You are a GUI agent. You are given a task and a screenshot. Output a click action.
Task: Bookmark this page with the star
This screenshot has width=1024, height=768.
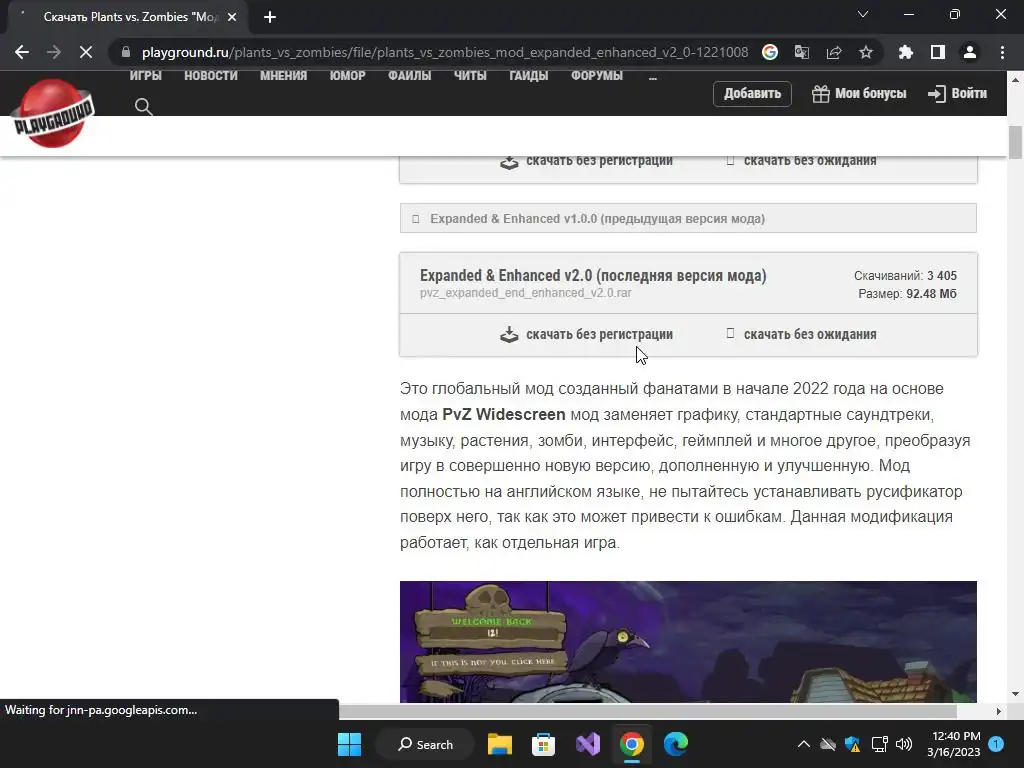click(866, 52)
